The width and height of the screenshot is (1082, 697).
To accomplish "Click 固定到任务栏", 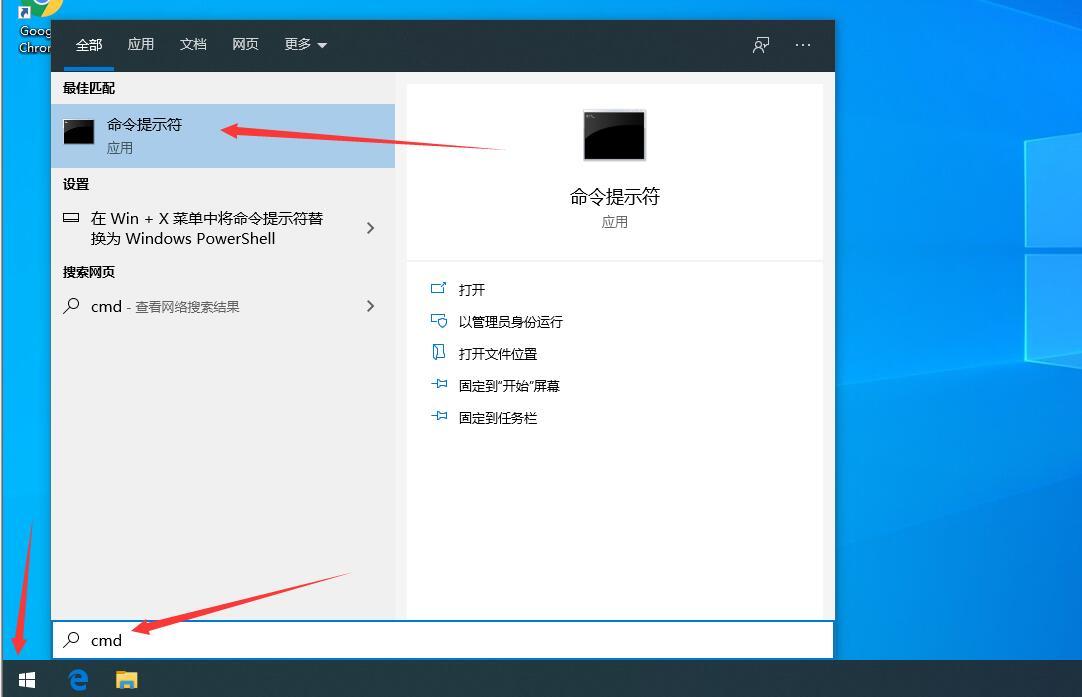I will [x=498, y=418].
